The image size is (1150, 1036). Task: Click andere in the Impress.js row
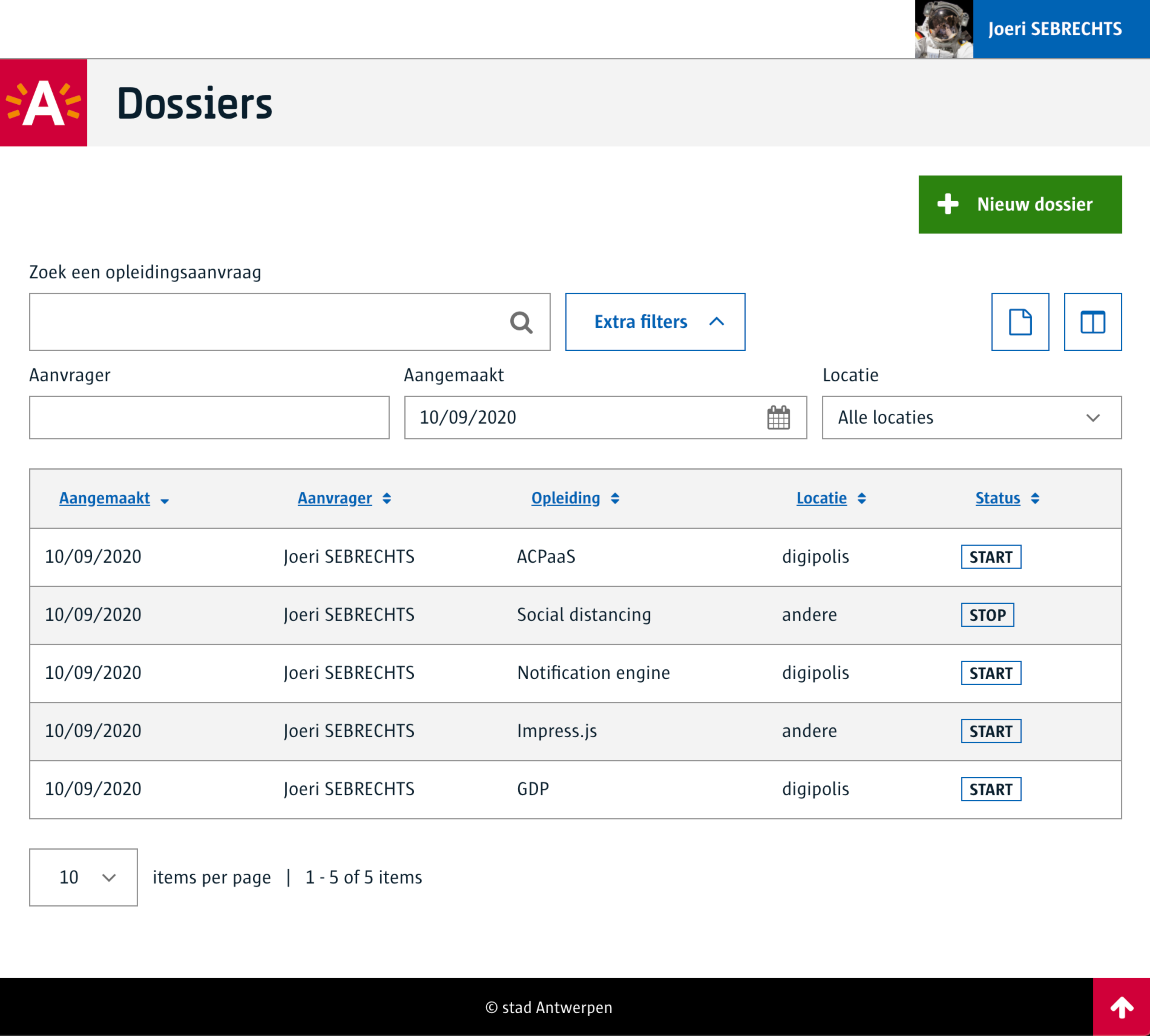(809, 731)
